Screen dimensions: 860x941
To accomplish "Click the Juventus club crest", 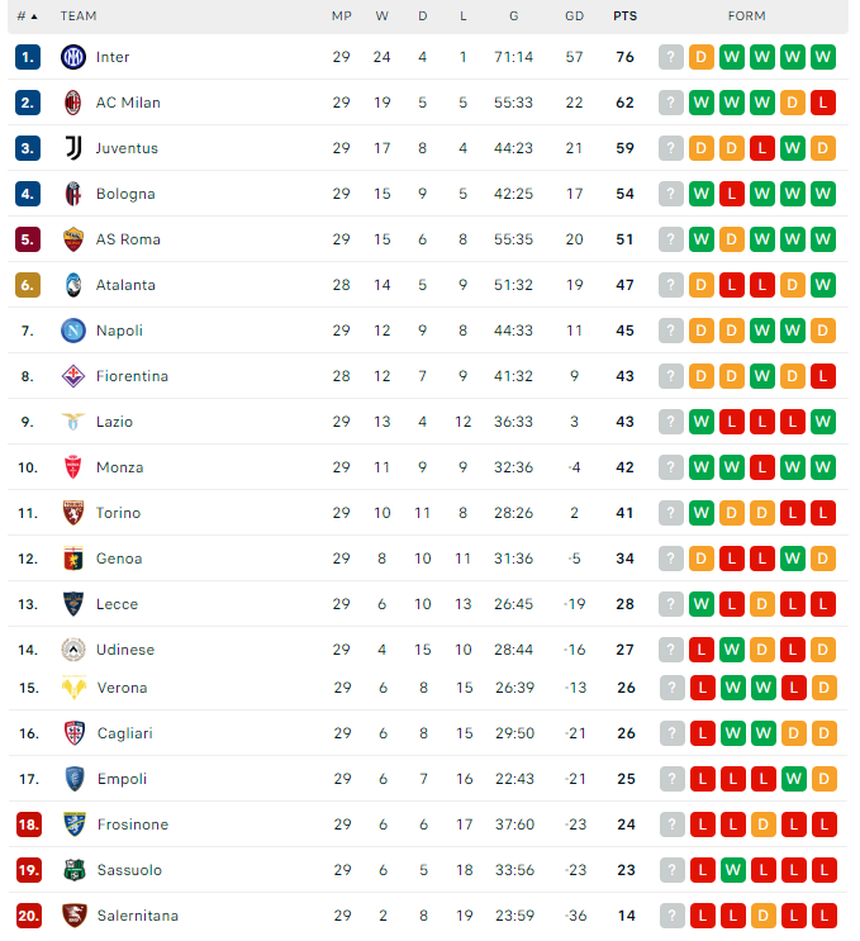I will pos(73,148).
